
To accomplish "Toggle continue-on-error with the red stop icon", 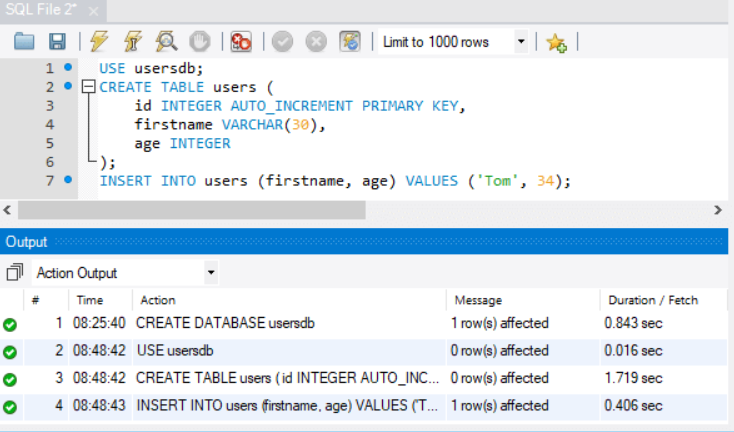I will 241,42.
